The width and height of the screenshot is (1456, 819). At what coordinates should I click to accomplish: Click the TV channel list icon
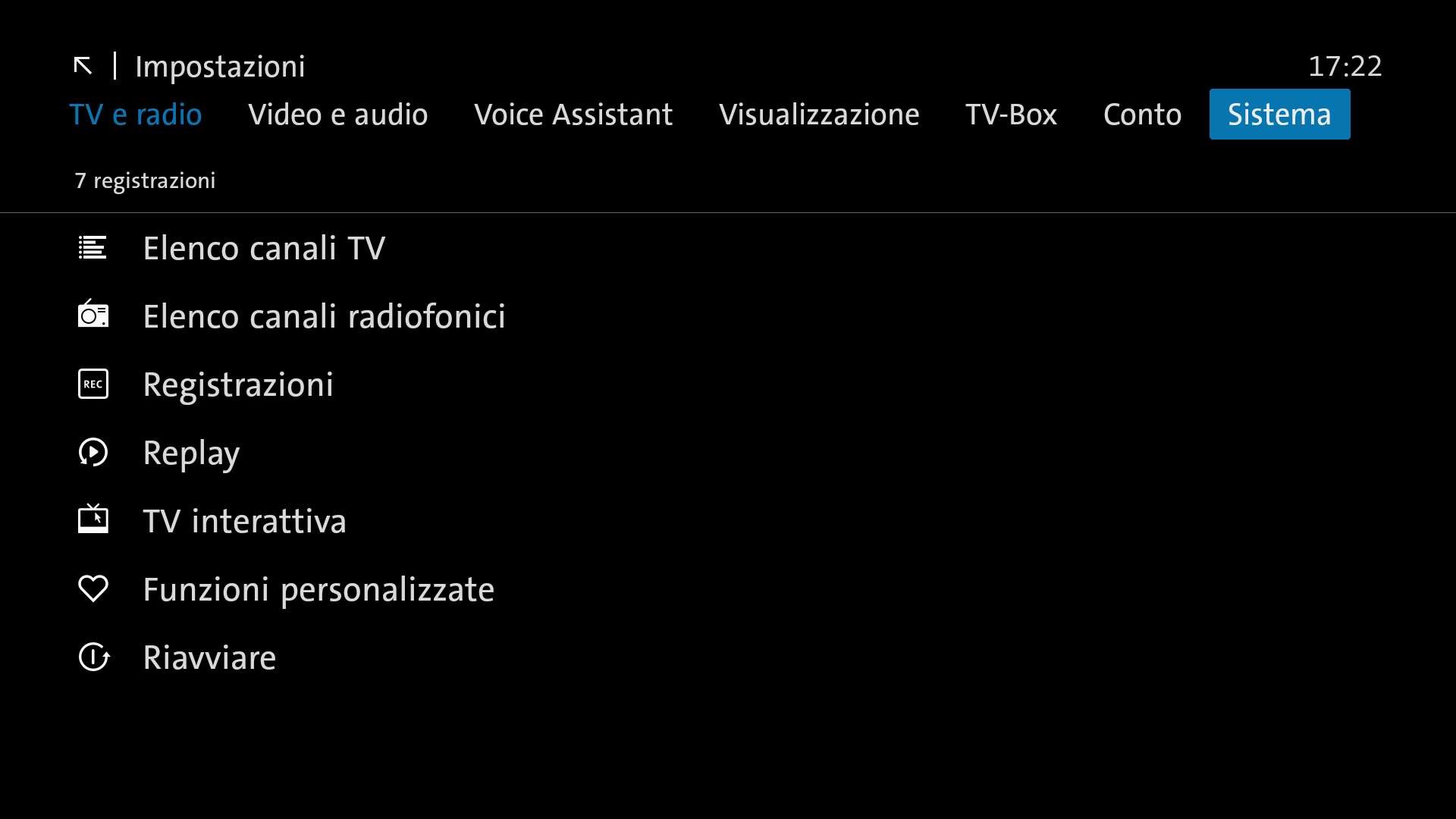(93, 248)
